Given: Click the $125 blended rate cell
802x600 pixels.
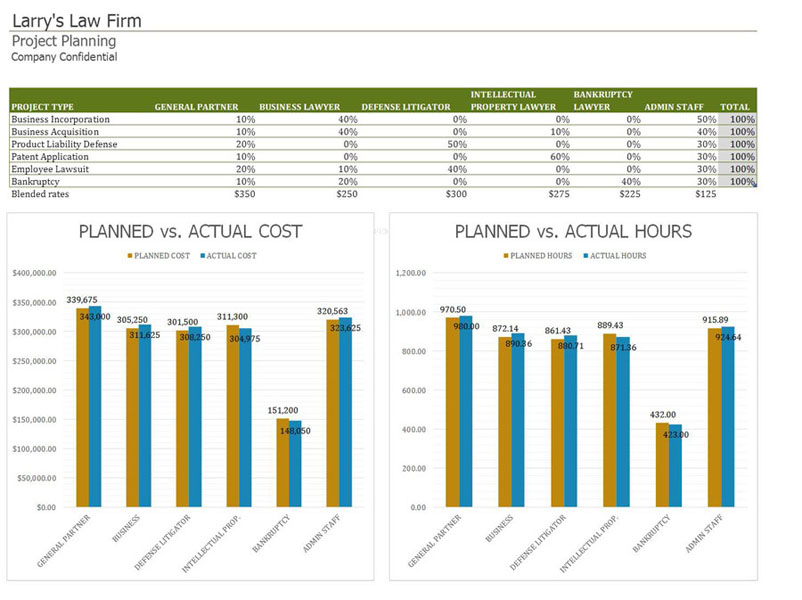Looking at the screenshot, I should [705, 194].
